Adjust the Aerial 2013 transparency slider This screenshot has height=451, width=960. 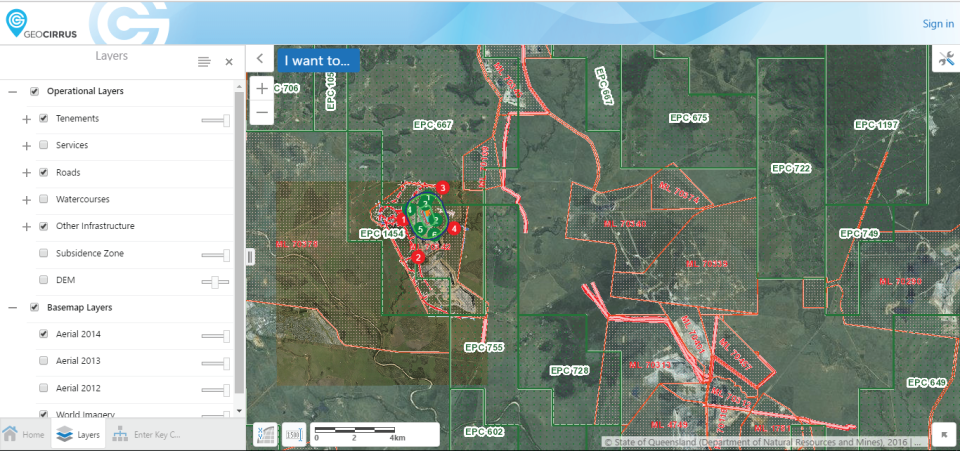tap(216, 363)
